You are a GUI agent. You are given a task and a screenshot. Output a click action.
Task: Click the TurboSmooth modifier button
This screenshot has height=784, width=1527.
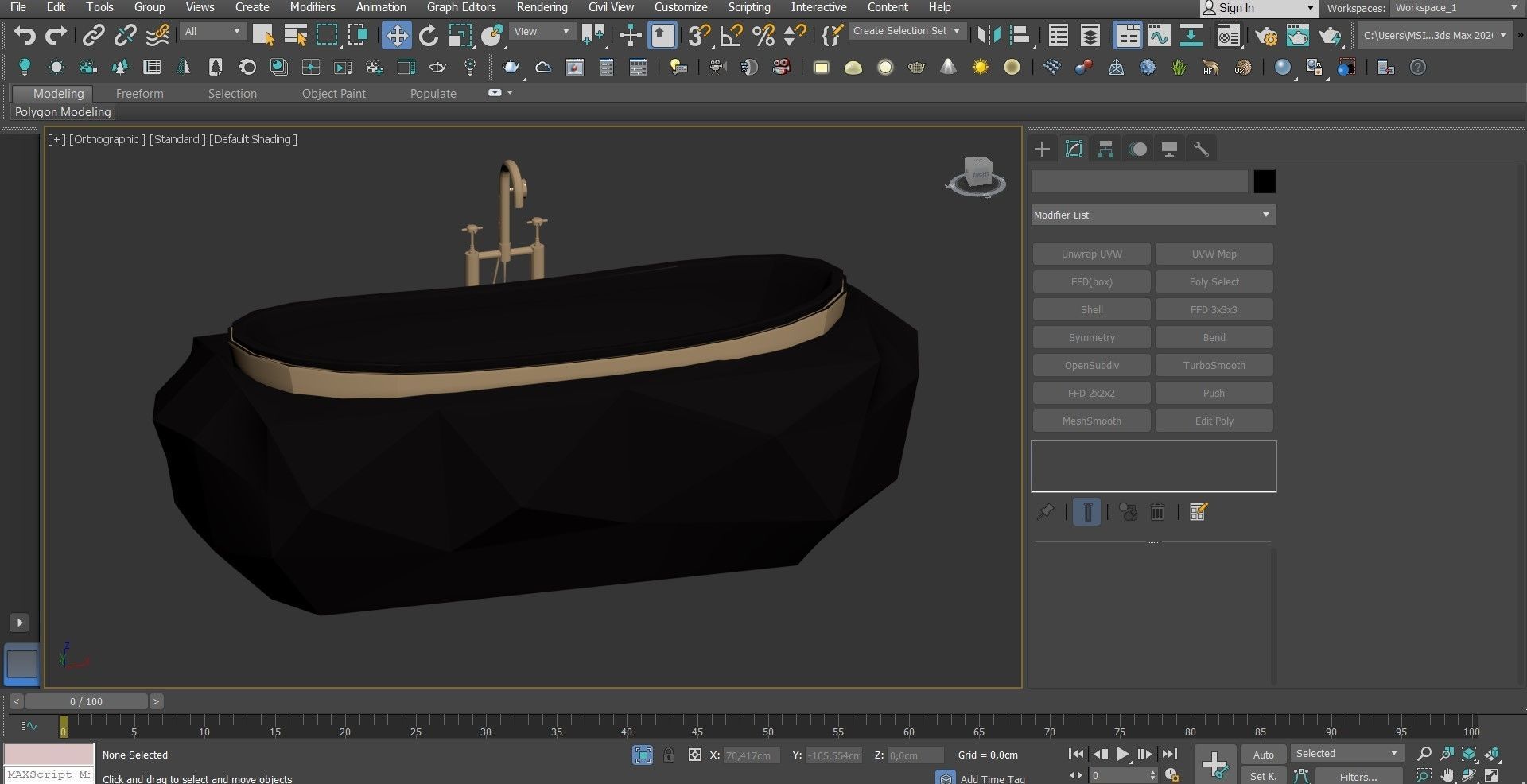tap(1214, 366)
